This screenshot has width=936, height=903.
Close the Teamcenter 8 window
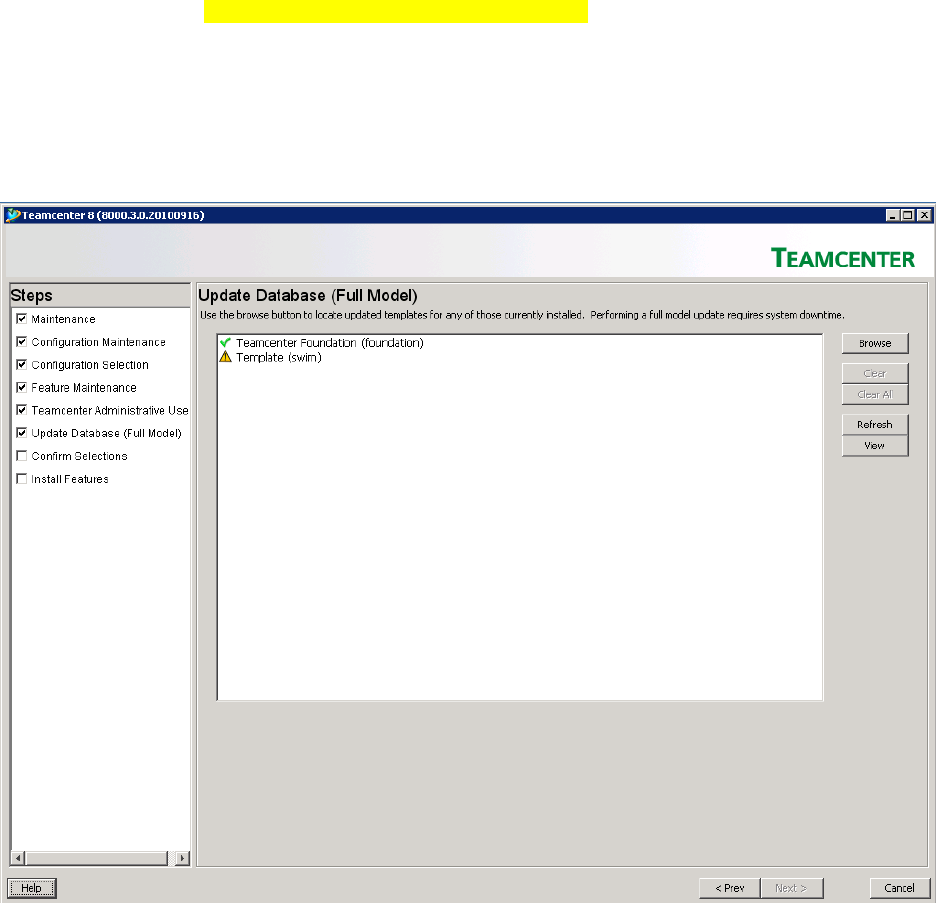click(x=924, y=215)
